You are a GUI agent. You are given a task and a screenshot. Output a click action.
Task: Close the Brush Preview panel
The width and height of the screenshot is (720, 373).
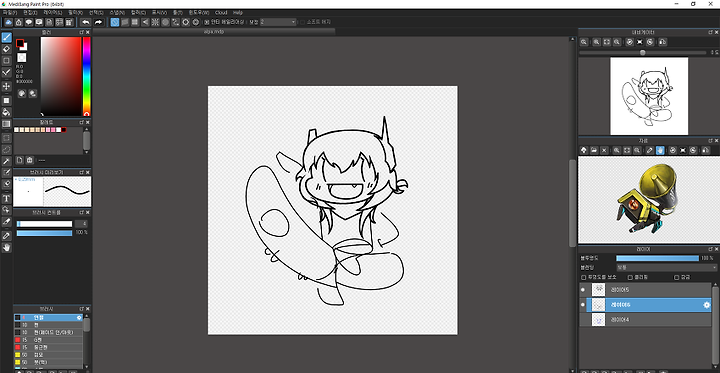click(88, 172)
